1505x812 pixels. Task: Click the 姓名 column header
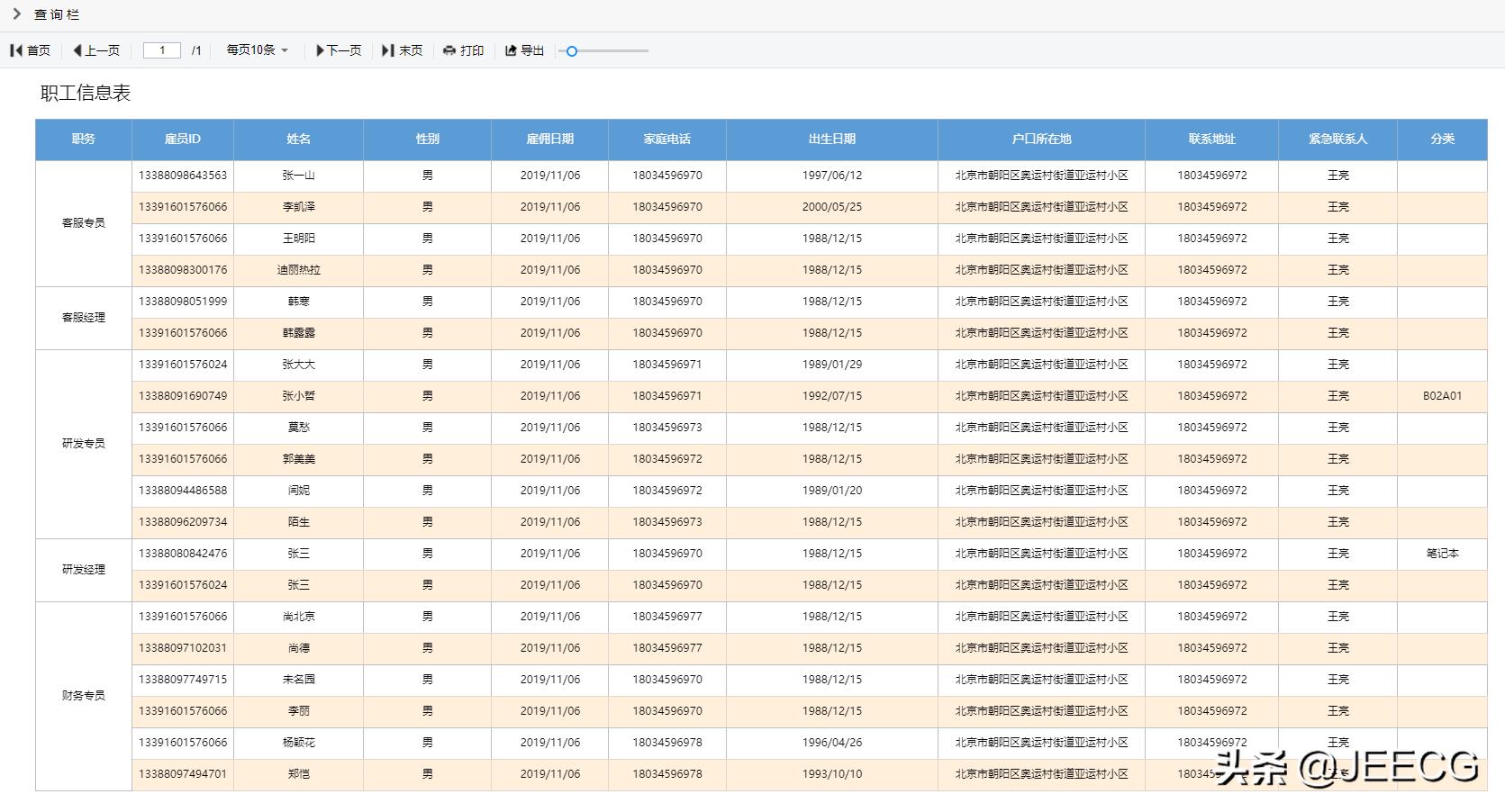pyautogui.click(x=298, y=140)
